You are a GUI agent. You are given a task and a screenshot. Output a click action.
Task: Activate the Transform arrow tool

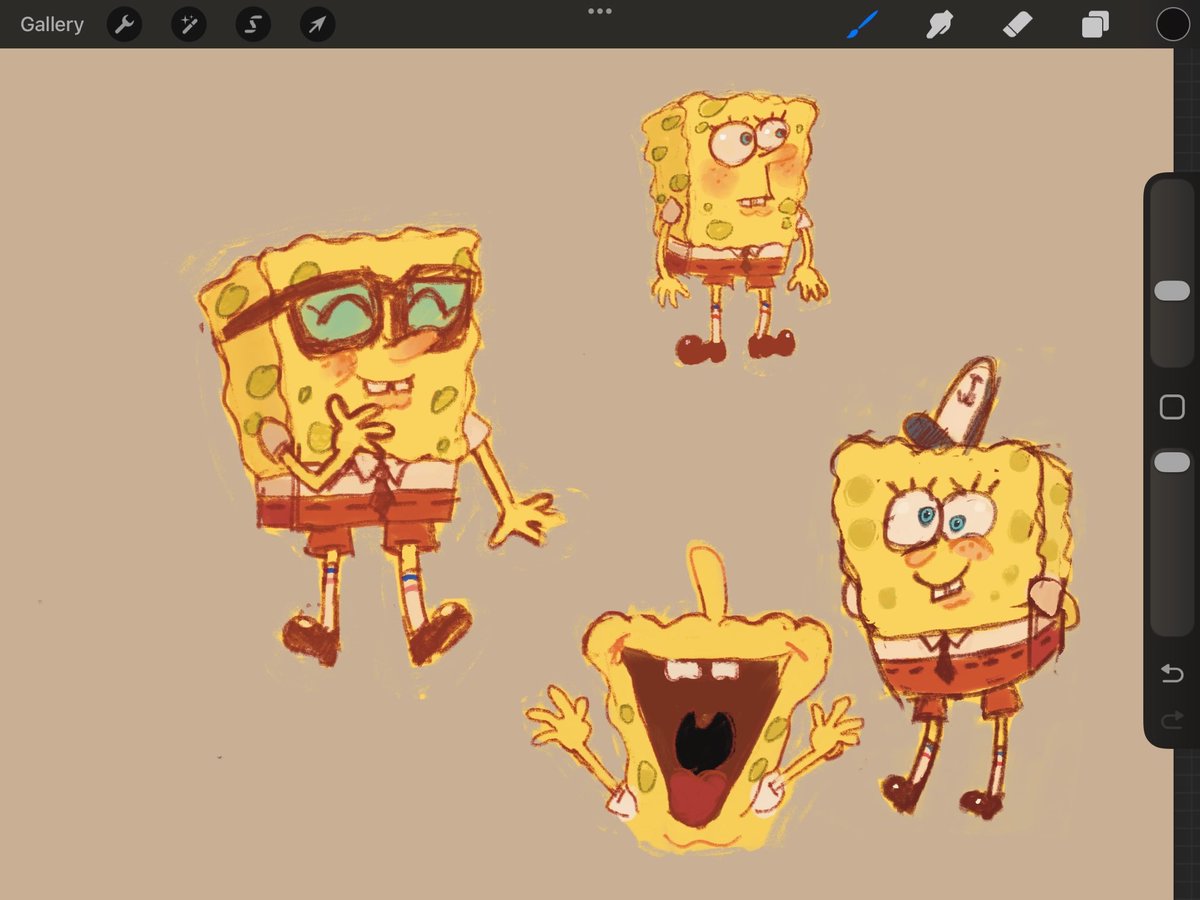(x=317, y=24)
